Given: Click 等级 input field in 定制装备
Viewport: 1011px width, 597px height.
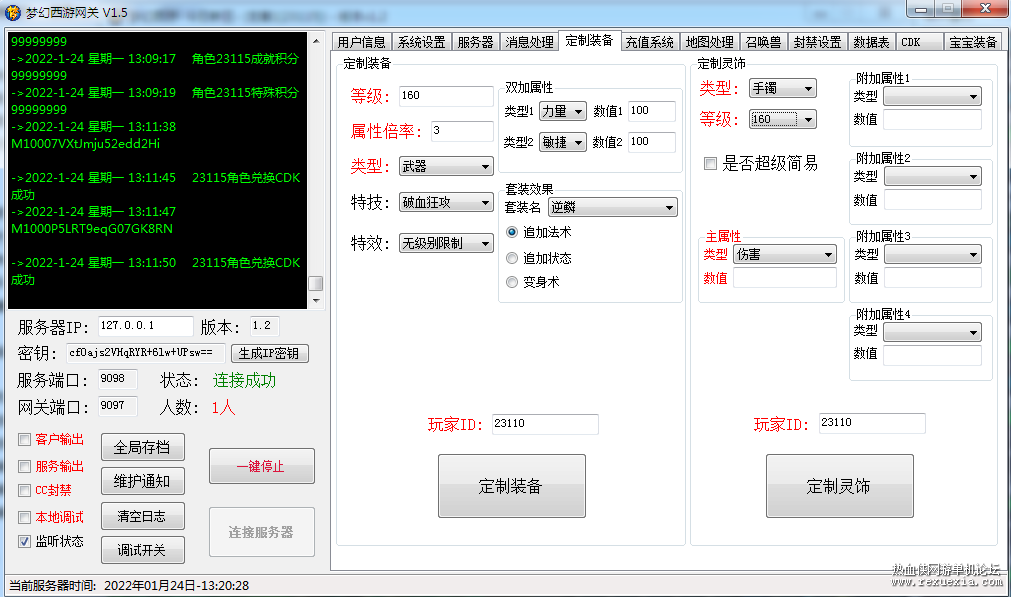Looking at the screenshot, I should click(x=446, y=96).
